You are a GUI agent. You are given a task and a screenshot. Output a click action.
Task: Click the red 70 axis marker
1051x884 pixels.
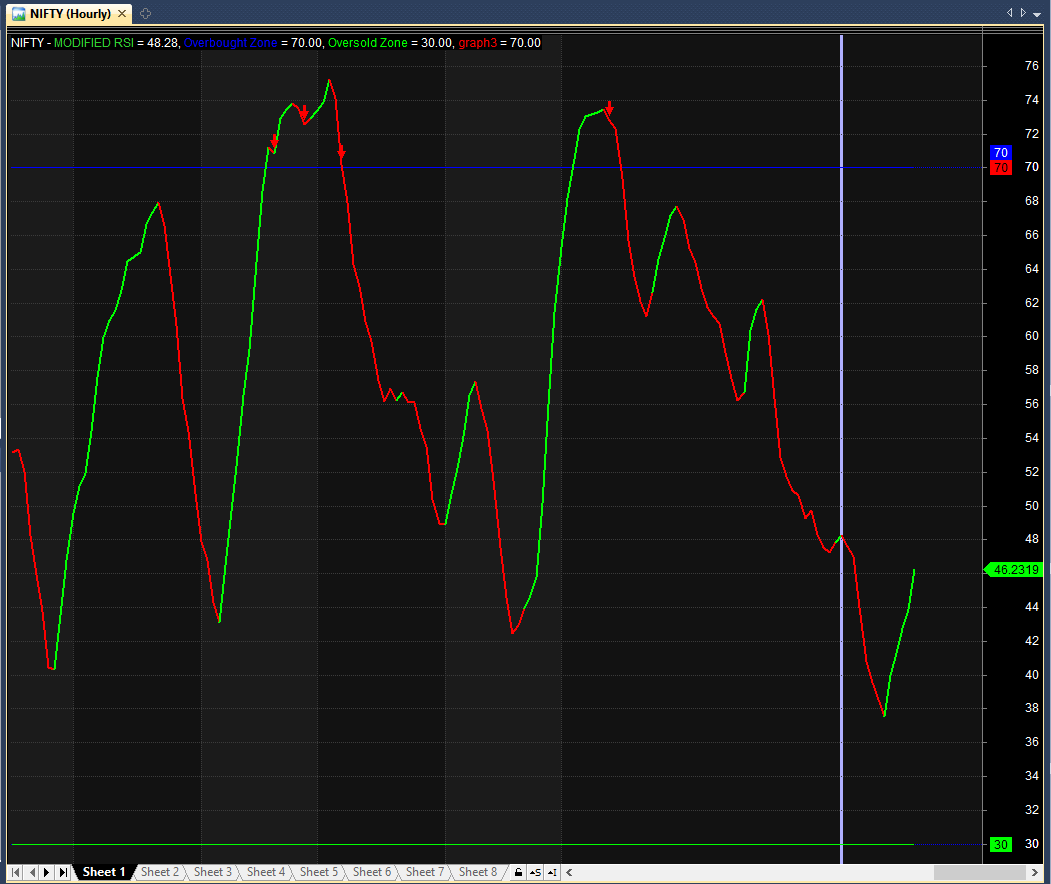point(1001,168)
